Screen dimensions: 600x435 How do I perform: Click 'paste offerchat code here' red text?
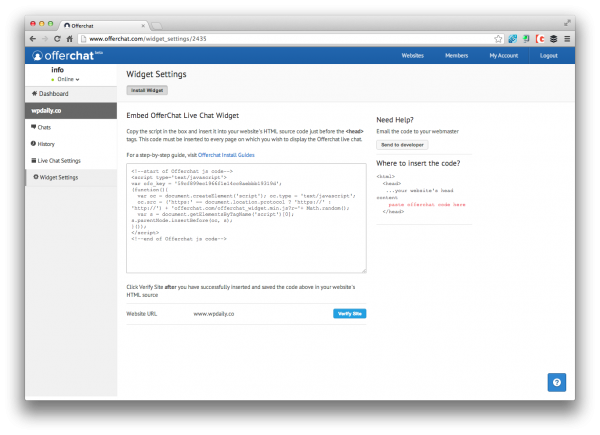[x=427, y=205]
